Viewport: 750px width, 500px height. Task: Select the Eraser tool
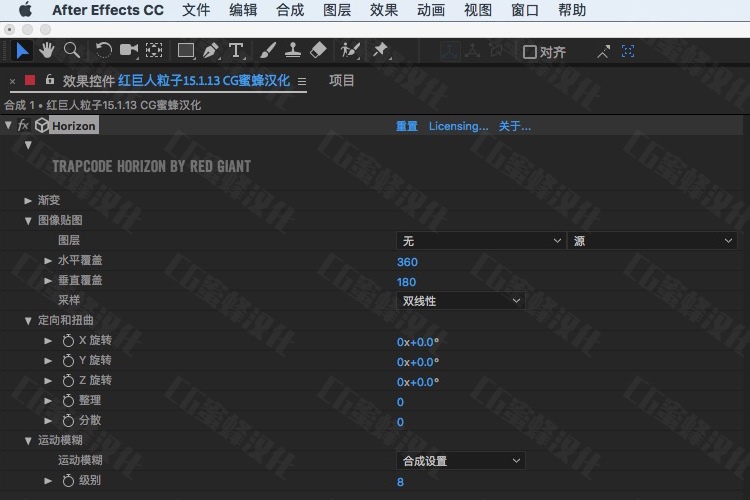coord(318,50)
